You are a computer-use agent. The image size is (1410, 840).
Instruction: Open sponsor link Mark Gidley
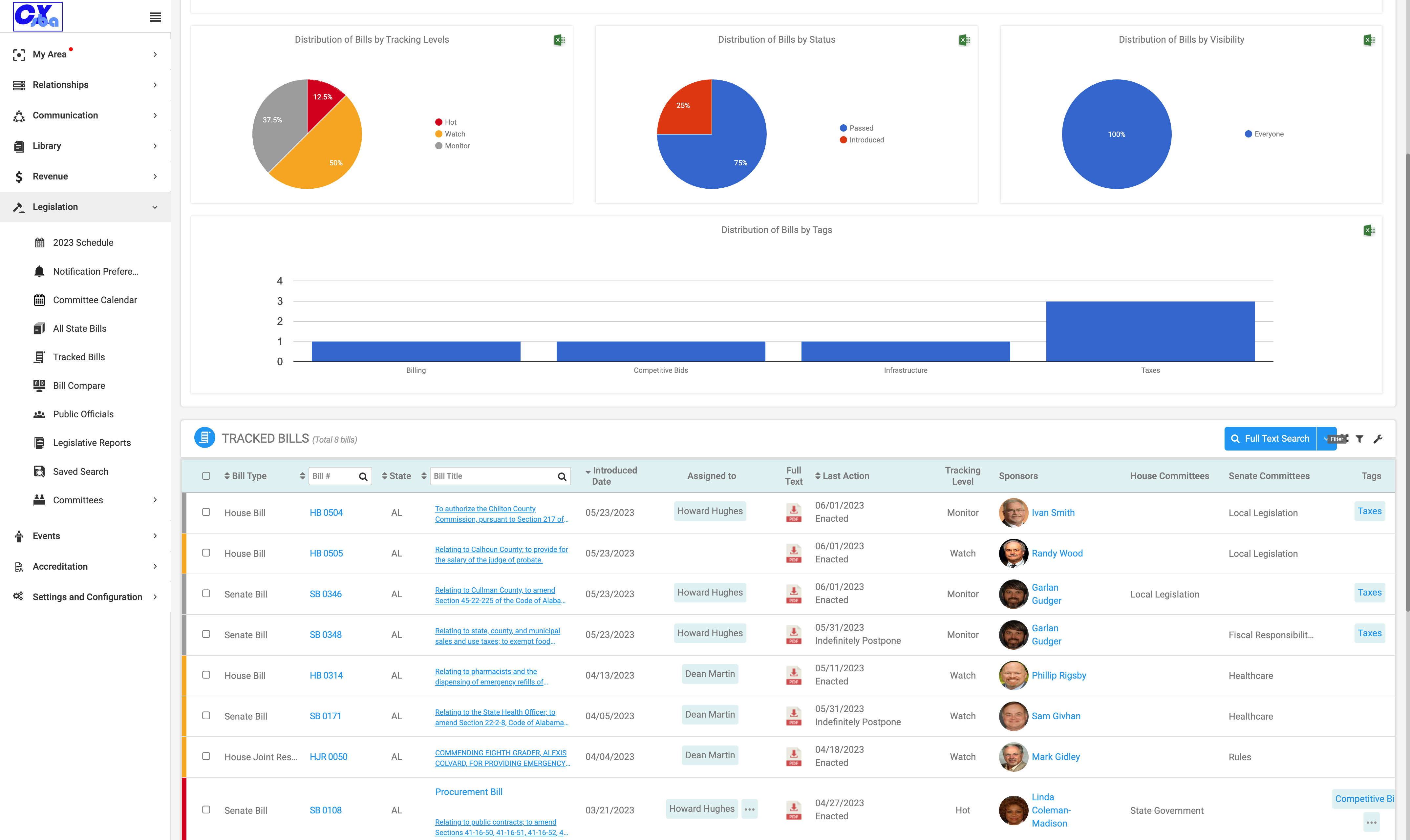(1056, 757)
